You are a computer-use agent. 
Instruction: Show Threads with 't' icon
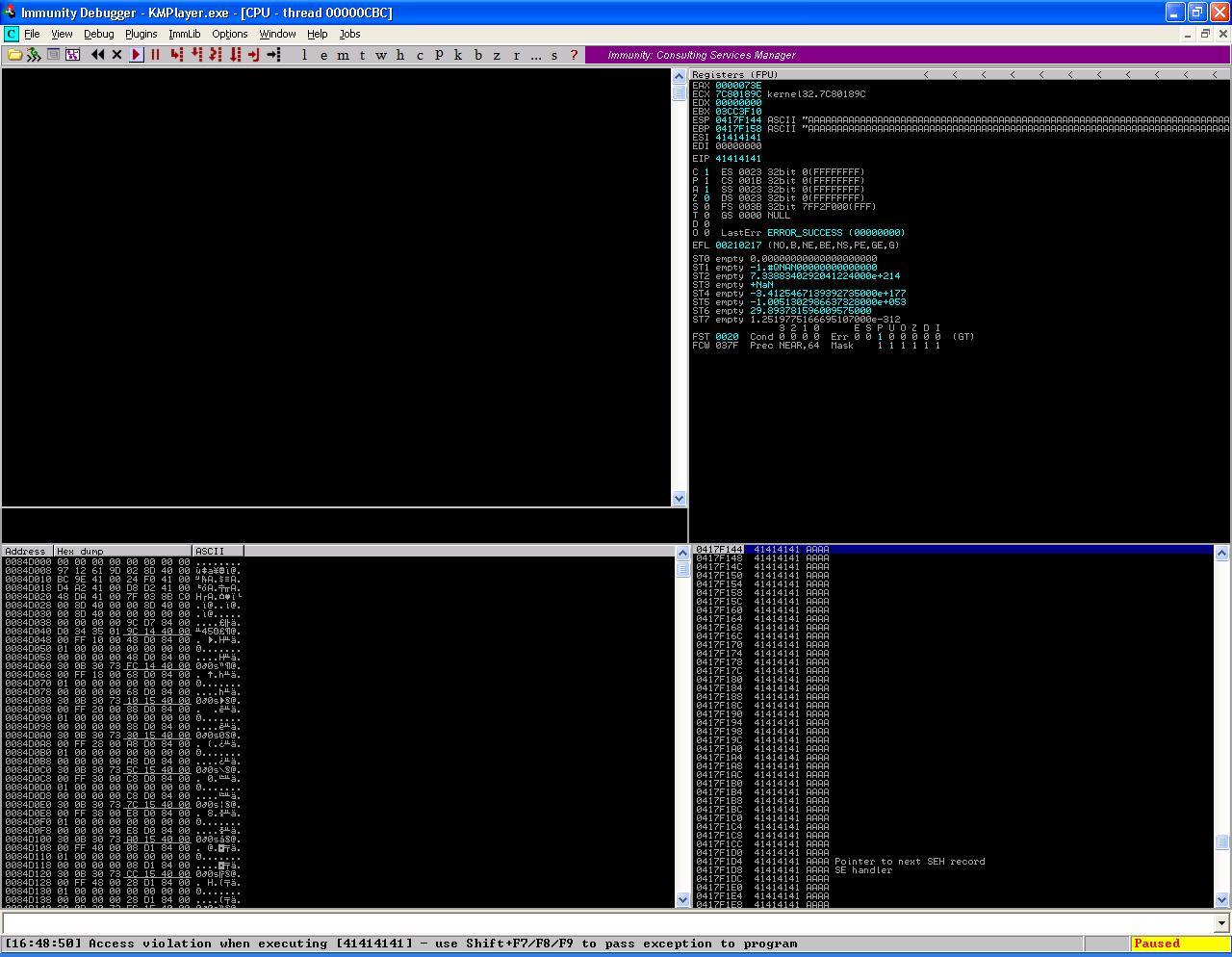click(362, 55)
